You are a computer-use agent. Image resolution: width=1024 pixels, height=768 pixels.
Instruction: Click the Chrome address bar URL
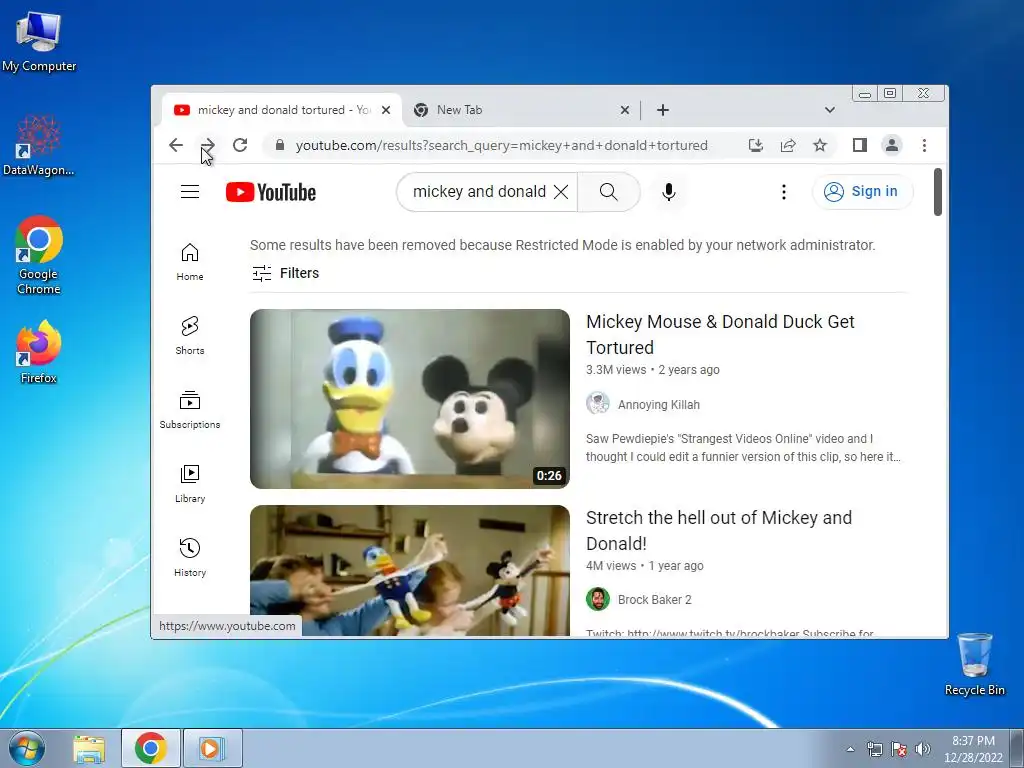tap(501, 145)
